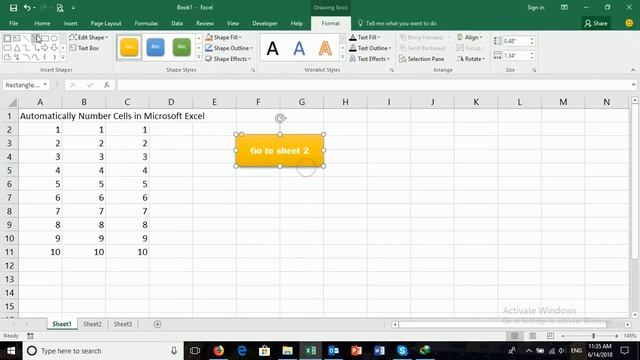Click the Go to sheet 2 shape

(x=280, y=150)
